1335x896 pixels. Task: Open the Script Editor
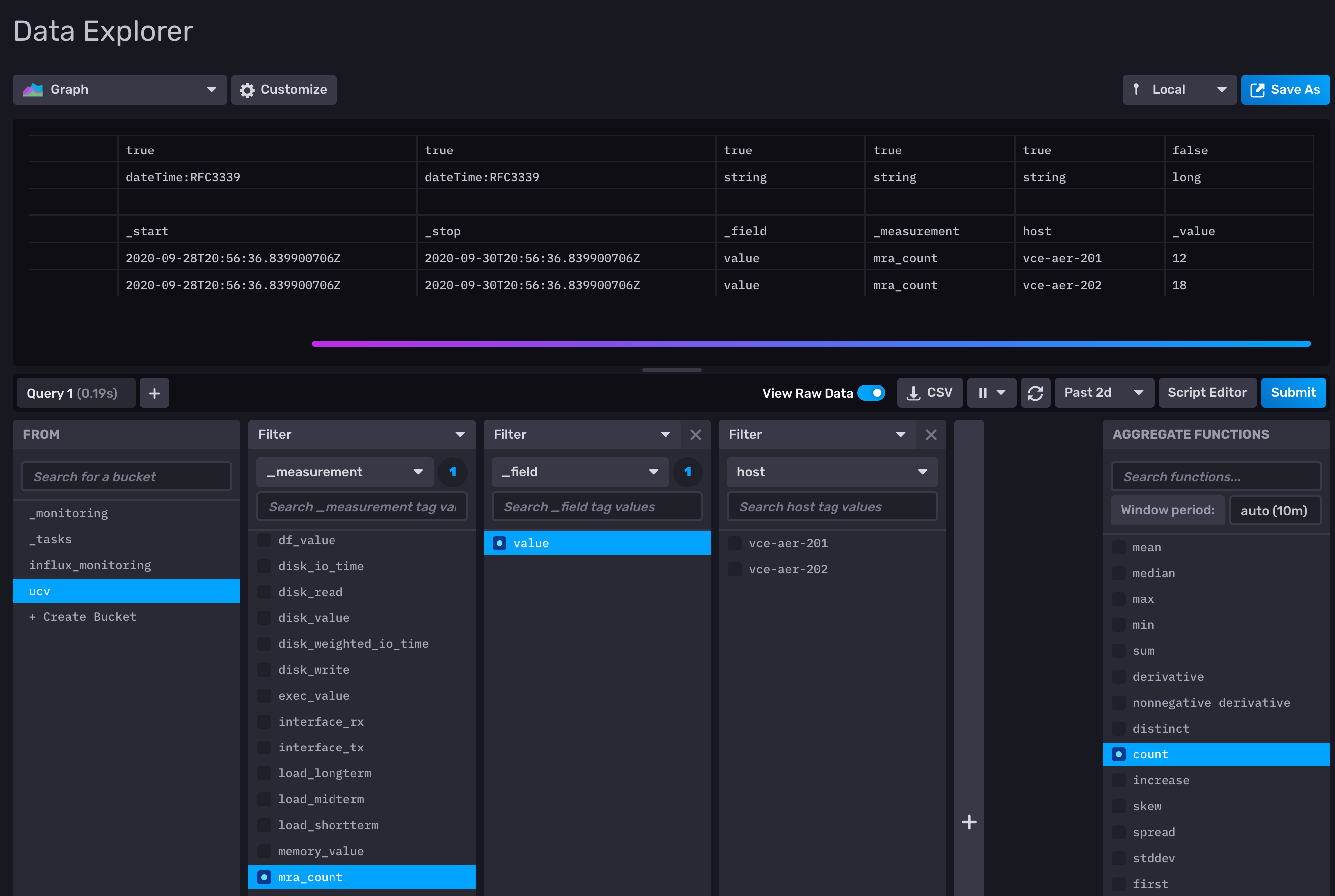point(1207,393)
